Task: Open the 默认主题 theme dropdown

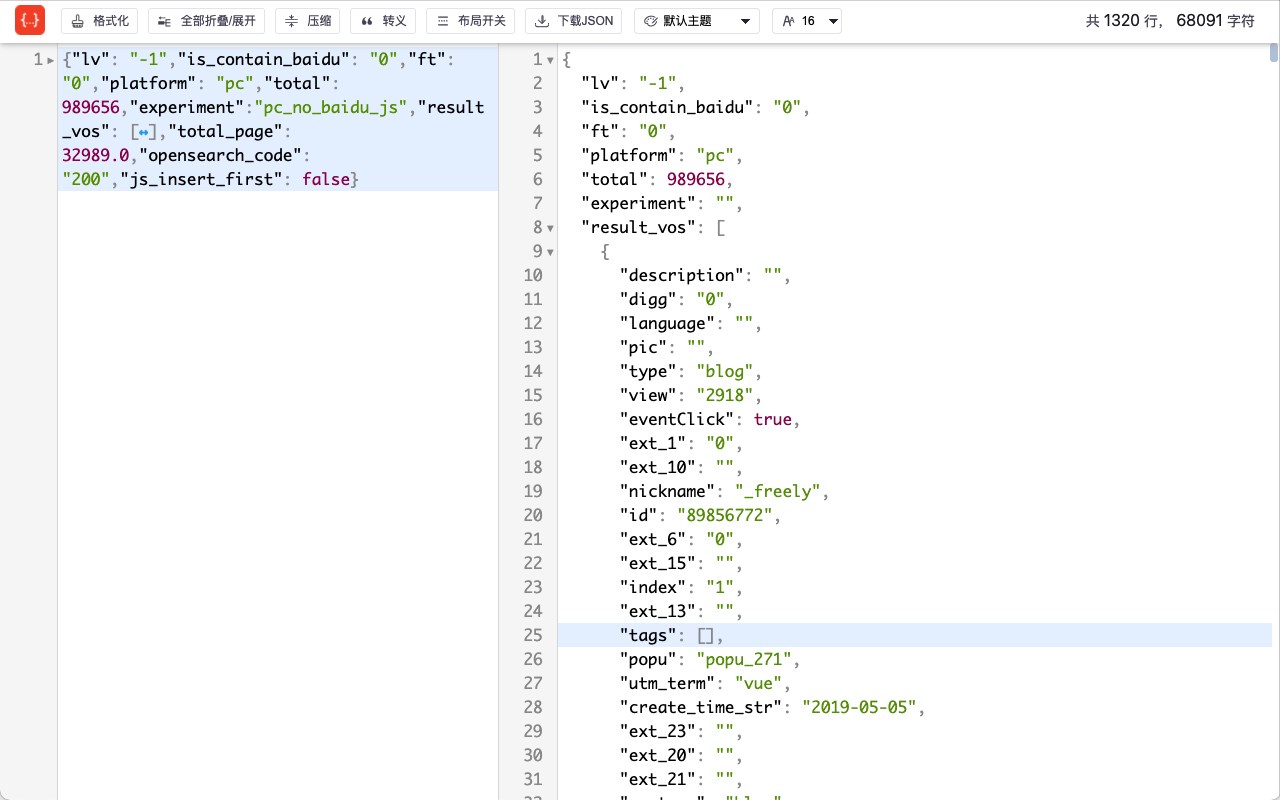Action: click(696, 21)
